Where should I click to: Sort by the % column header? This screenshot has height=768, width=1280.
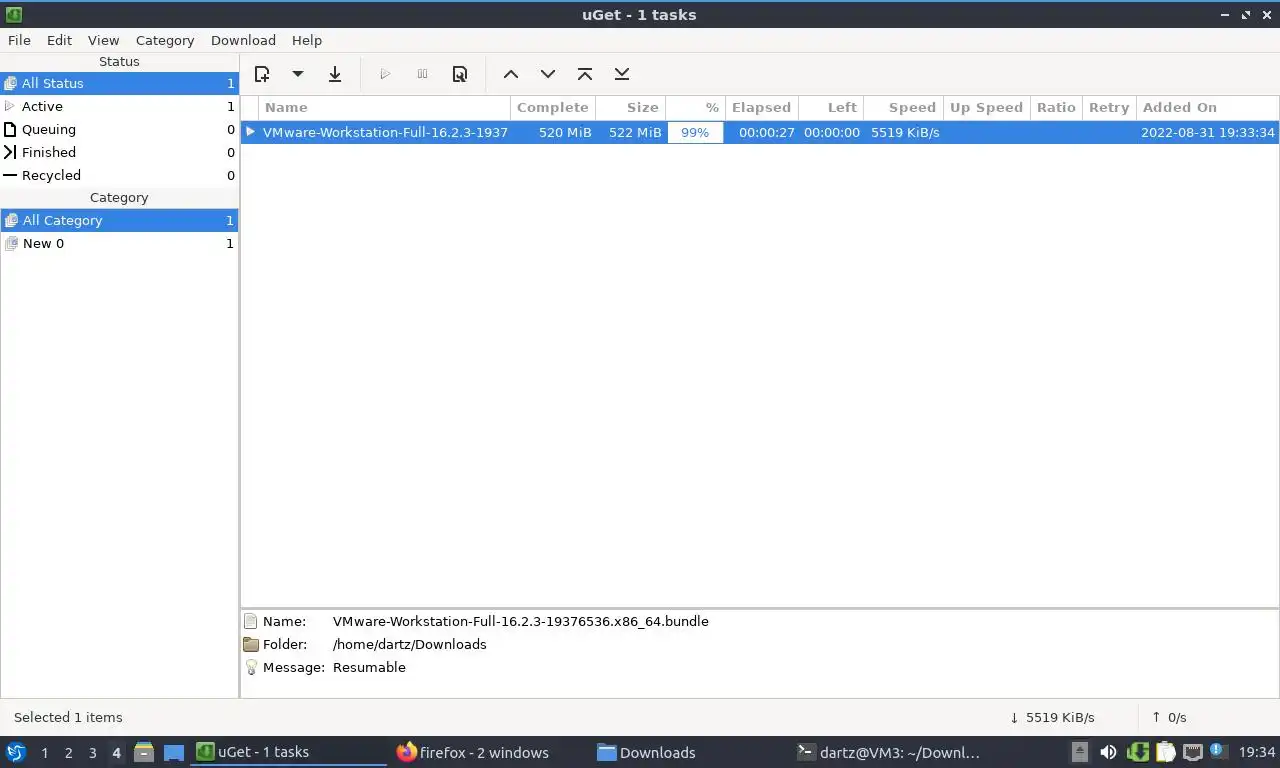[696, 107]
